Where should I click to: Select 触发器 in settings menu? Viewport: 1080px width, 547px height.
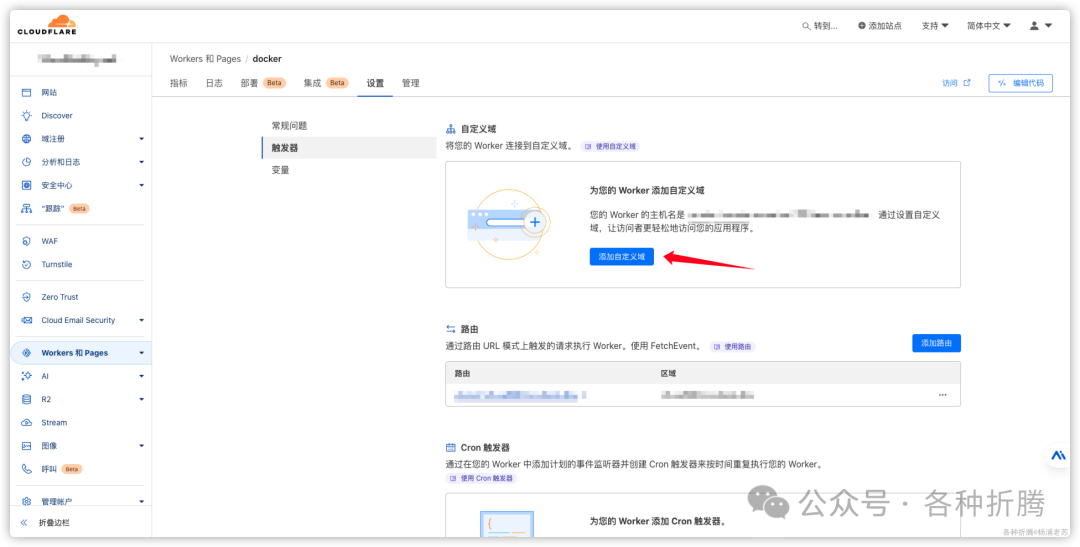point(349,147)
